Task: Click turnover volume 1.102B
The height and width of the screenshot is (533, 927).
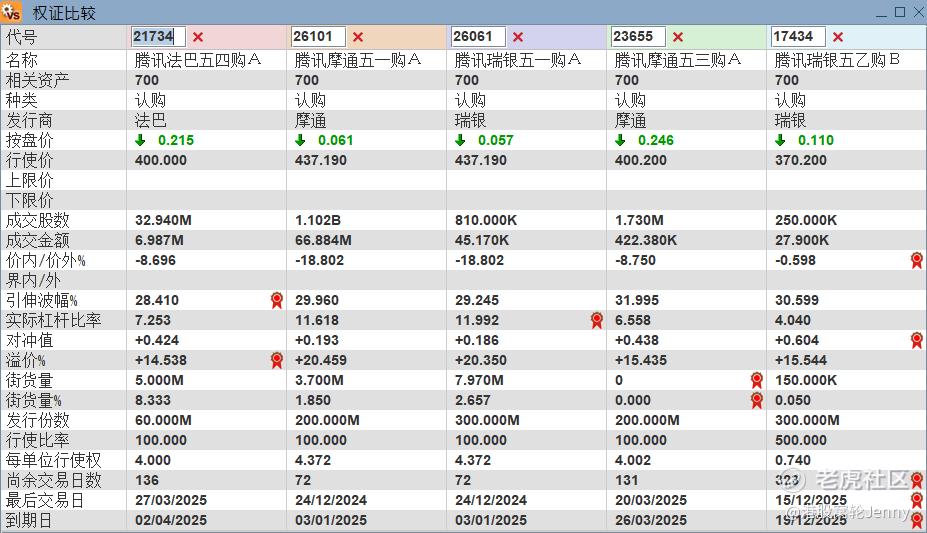Action: click(x=318, y=220)
